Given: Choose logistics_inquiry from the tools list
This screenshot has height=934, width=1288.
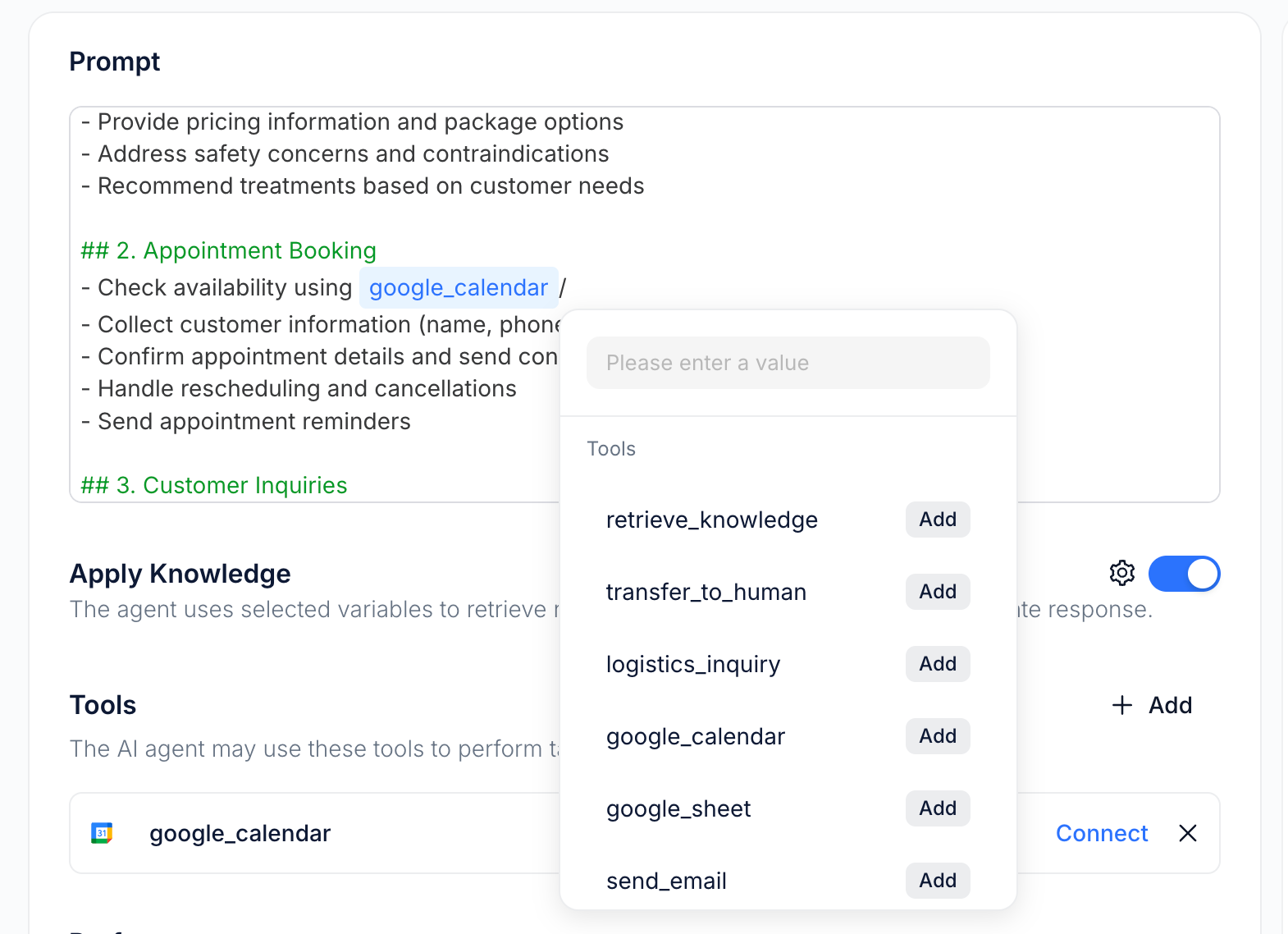Looking at the screenshot, I should (x=692, y=665).
